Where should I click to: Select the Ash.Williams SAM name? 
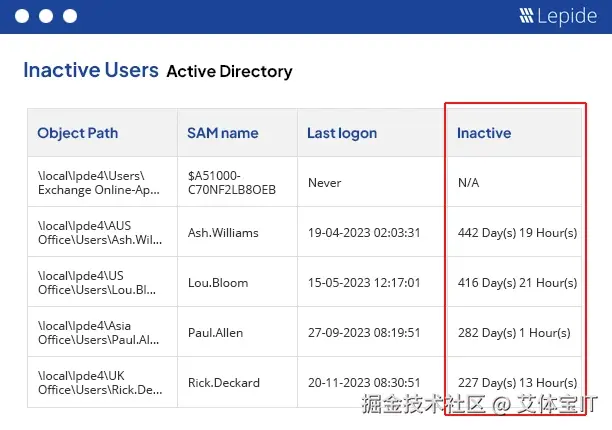click(223, 233)
